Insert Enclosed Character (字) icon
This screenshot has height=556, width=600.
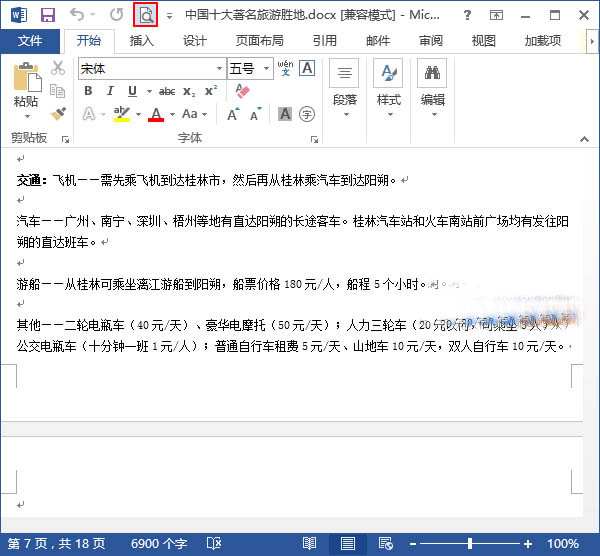307,114
